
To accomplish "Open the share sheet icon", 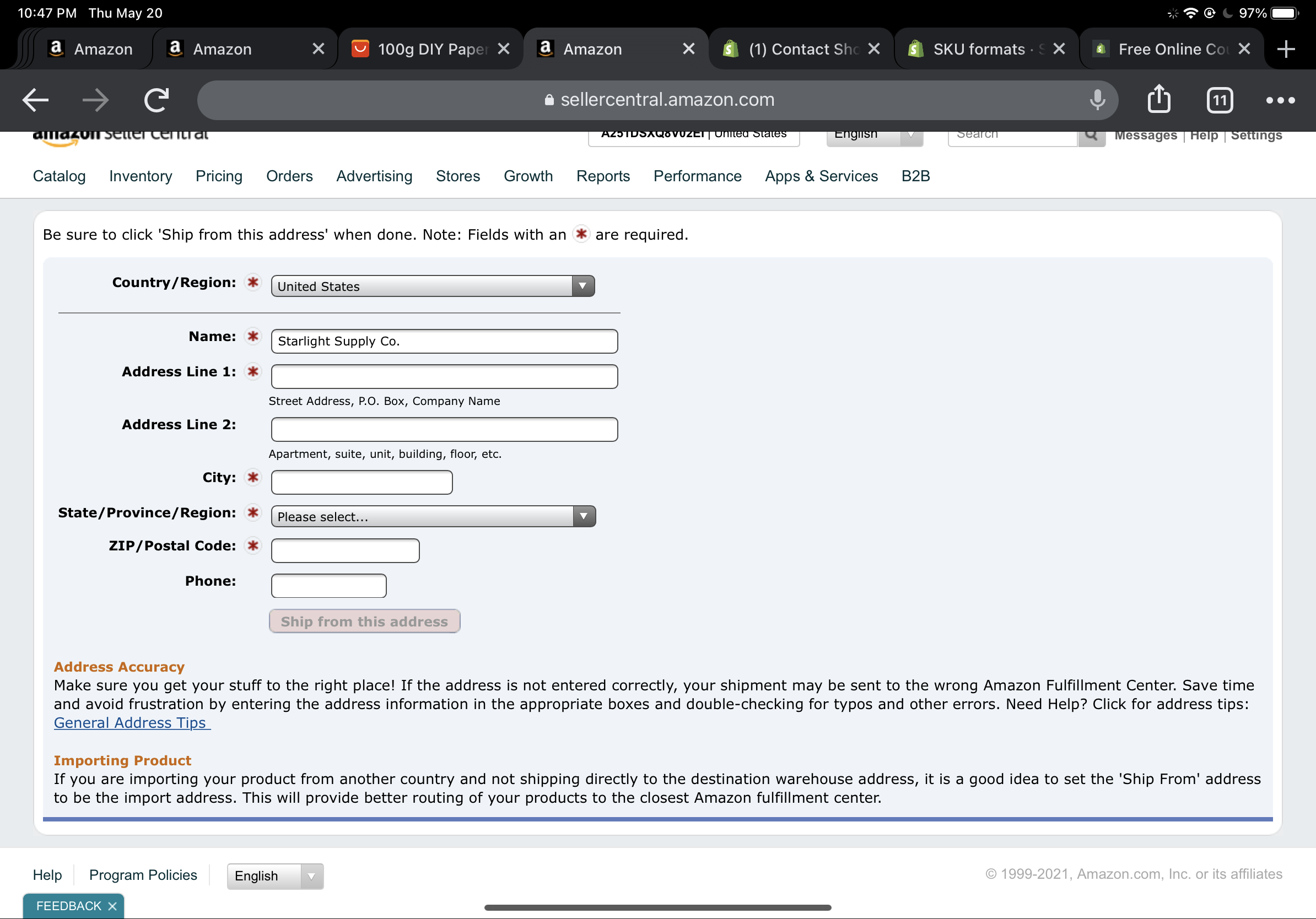I will 1158,99.
